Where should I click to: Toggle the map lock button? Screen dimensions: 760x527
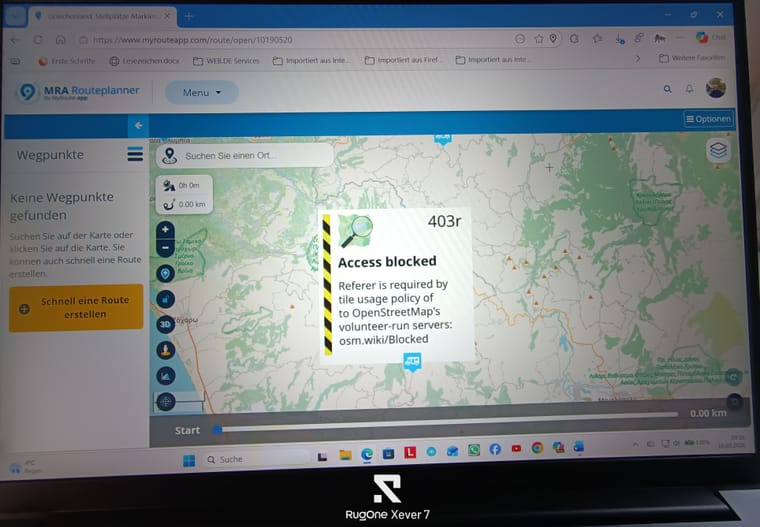165,299
